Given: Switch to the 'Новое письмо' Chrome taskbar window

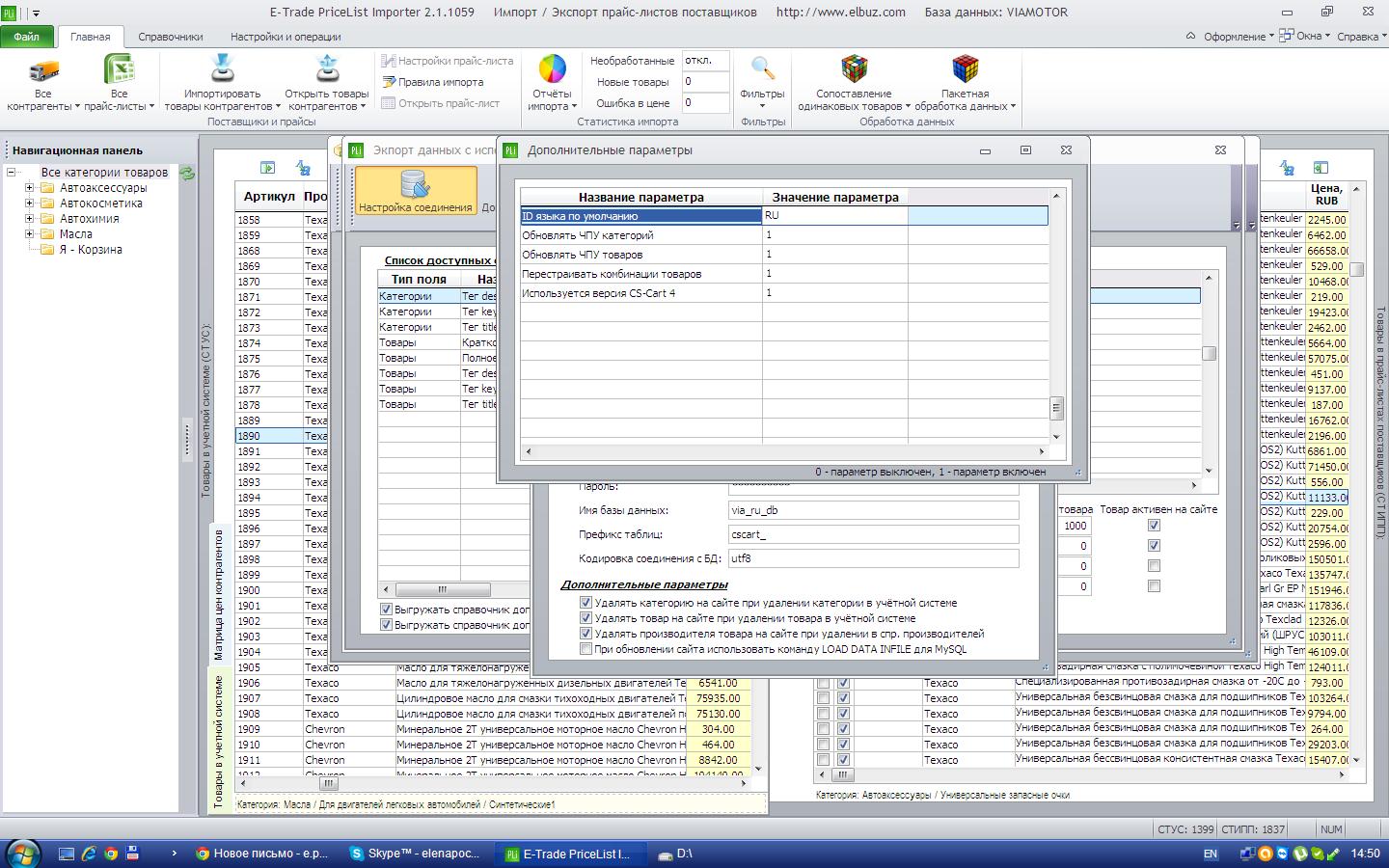Looking at the screenshot, I should (x=263, y=854).
